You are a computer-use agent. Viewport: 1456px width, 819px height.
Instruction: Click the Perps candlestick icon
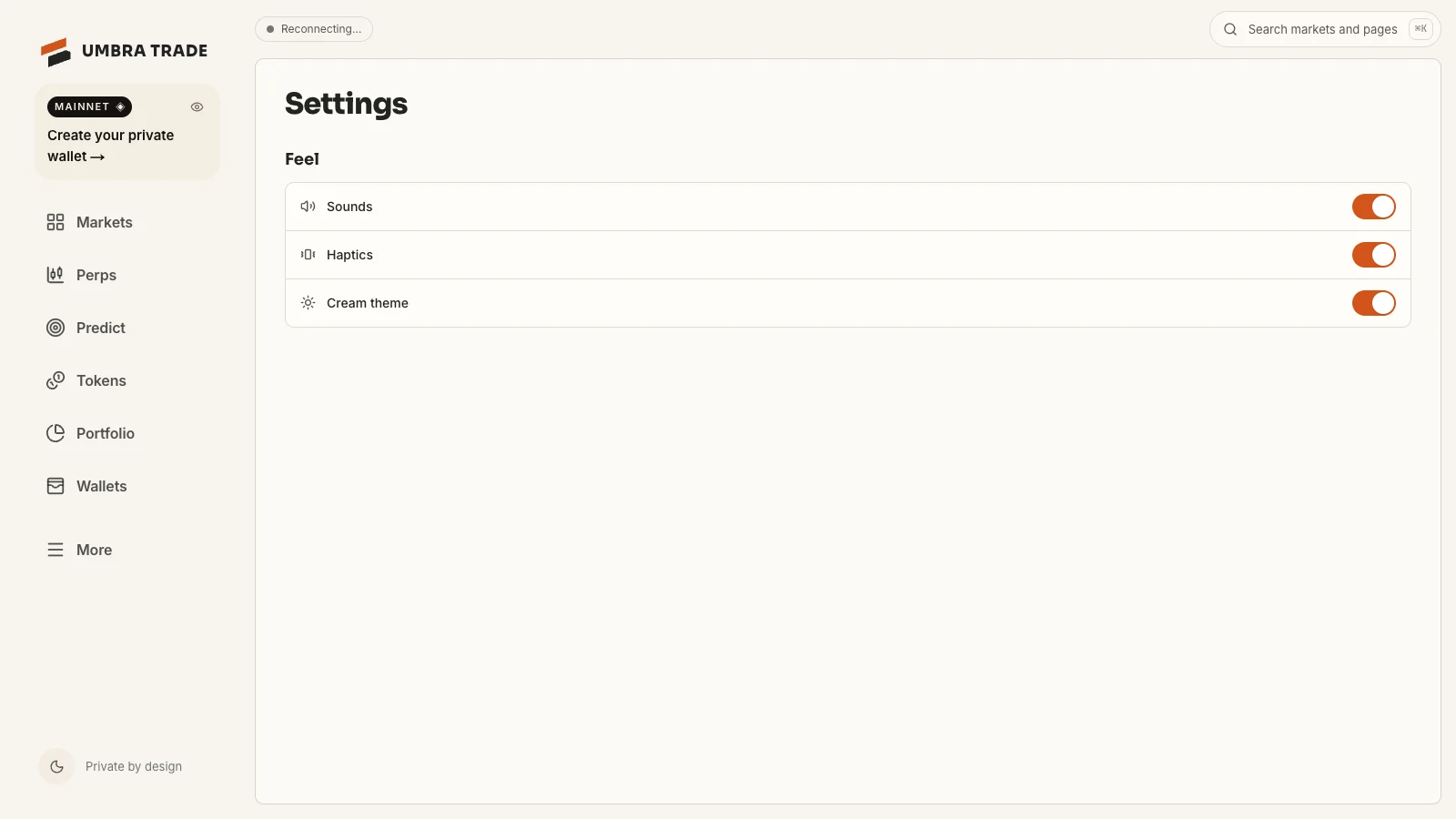[x=56, y=275]
